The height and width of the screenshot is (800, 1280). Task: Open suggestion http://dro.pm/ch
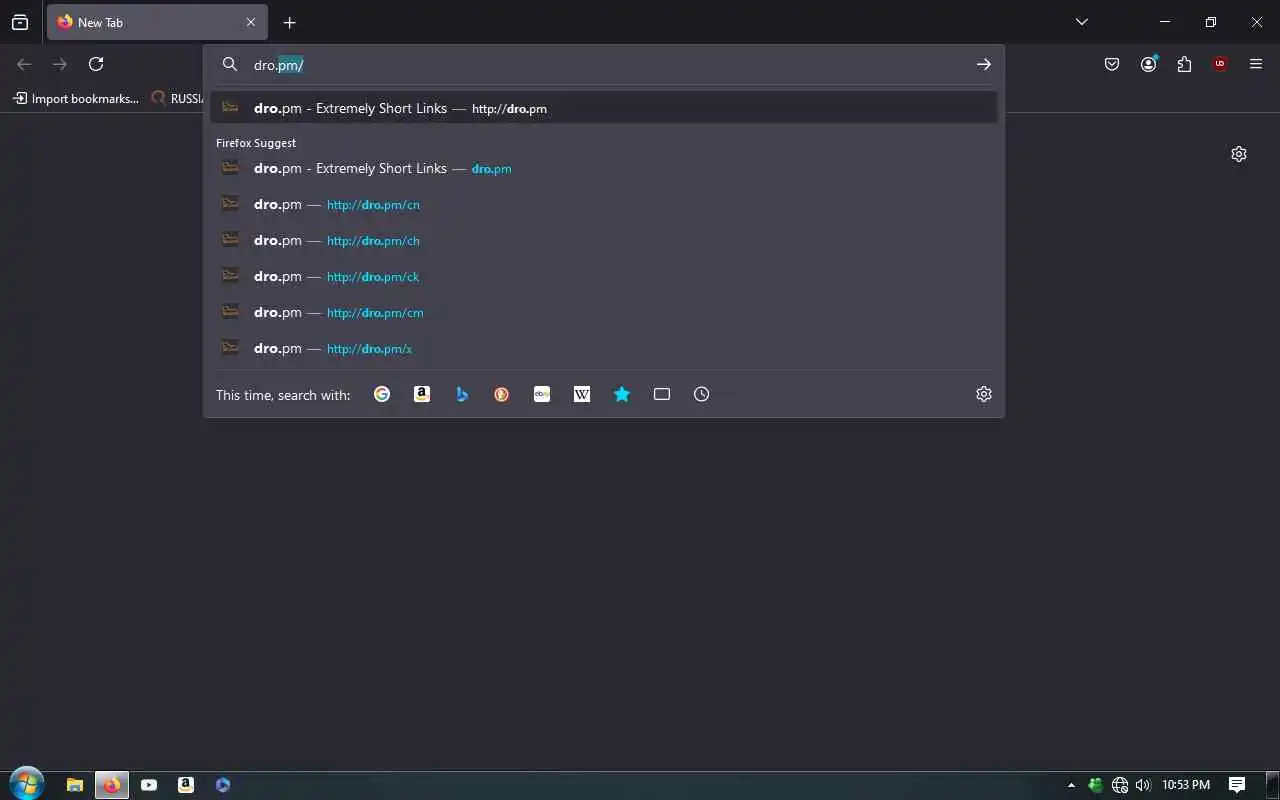pos(604,240)
